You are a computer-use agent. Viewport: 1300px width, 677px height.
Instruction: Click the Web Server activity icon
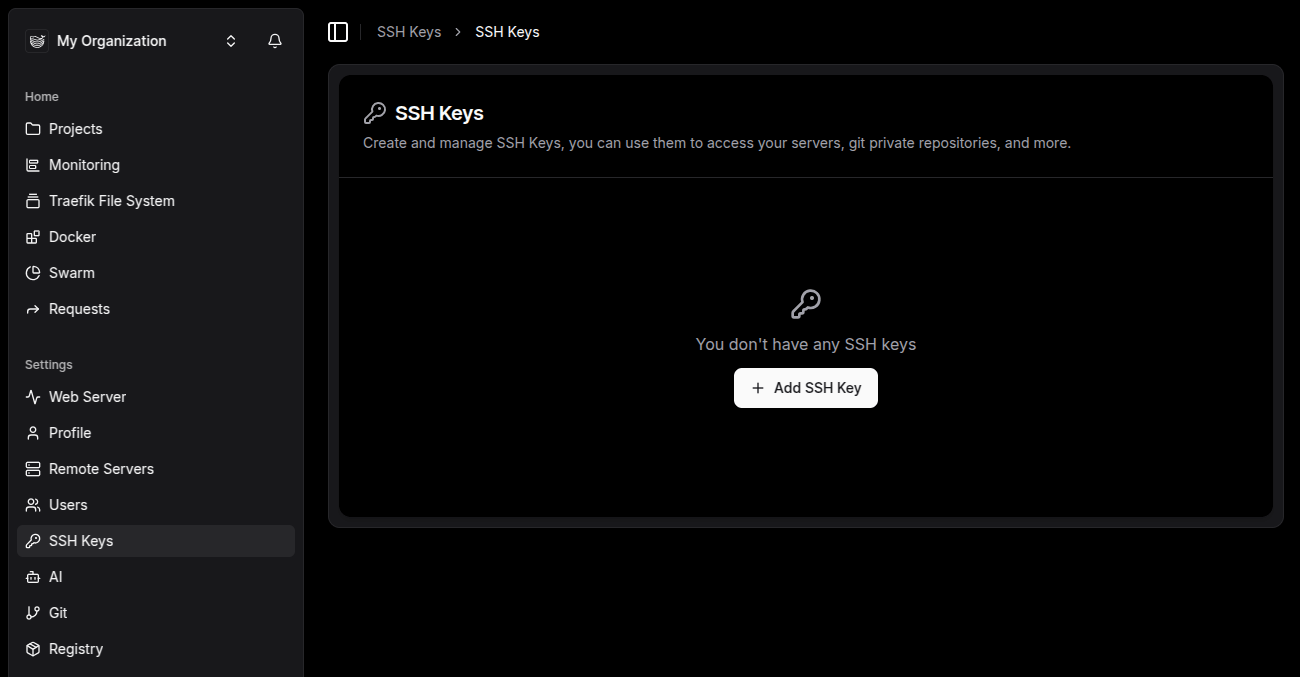click(x=33, y=396)
